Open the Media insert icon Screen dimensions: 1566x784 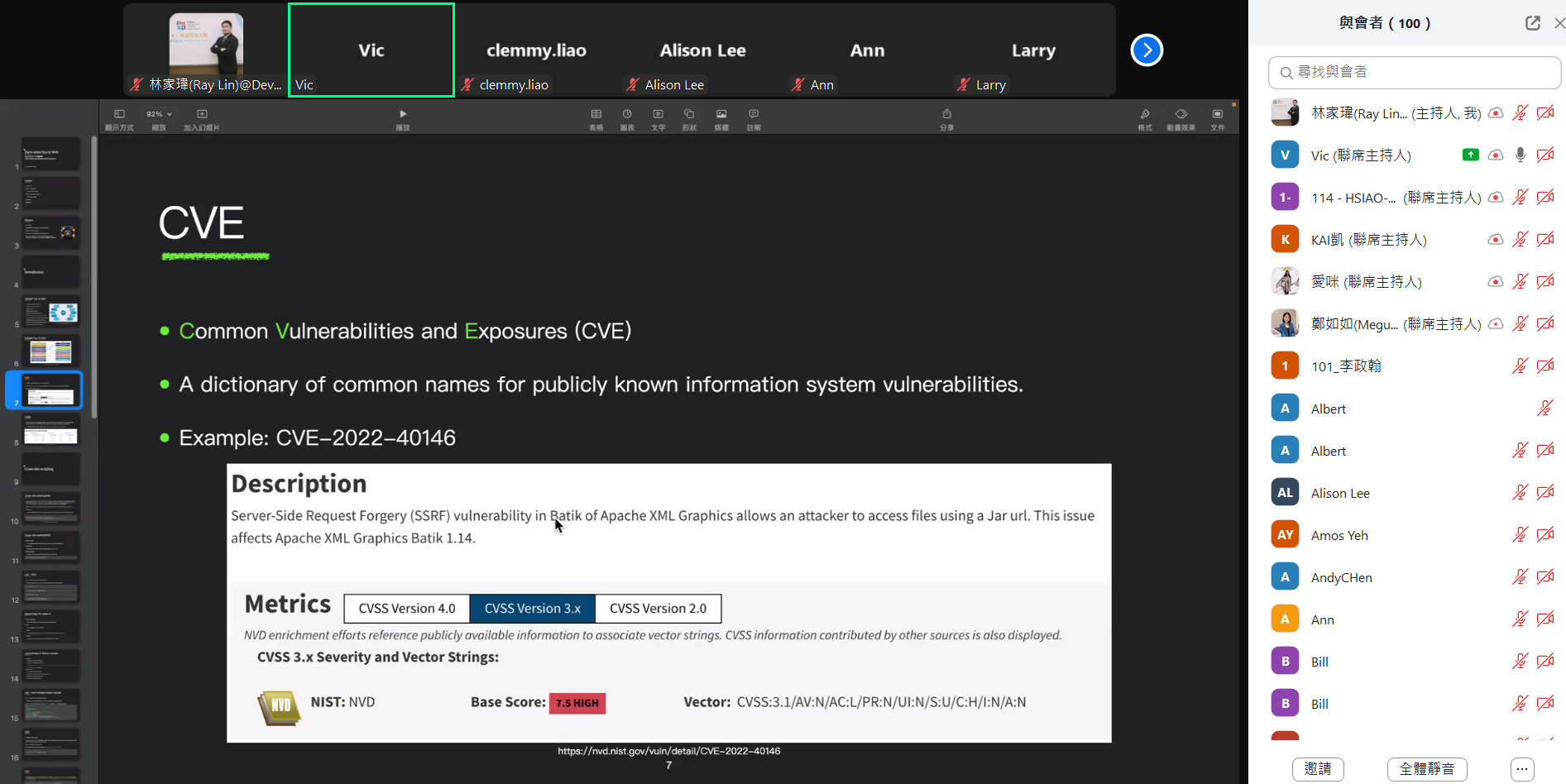[721, 114]
